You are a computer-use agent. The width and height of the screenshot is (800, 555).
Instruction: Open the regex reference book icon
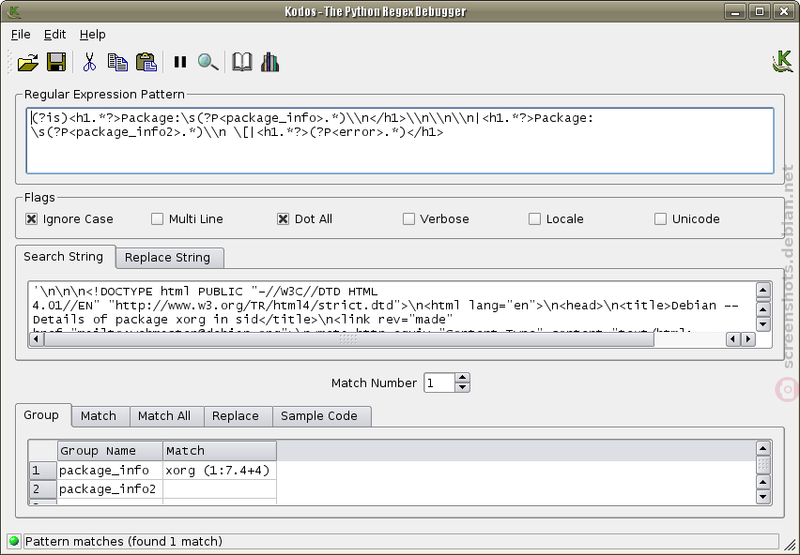click(x=242, y=62)
